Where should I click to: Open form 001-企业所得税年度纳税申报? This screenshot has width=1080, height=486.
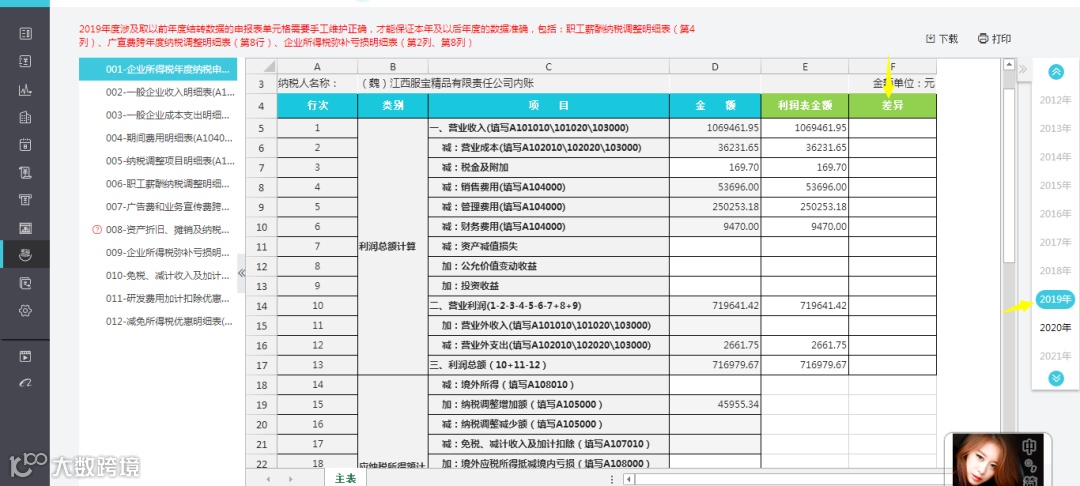[x=158, y=70]
